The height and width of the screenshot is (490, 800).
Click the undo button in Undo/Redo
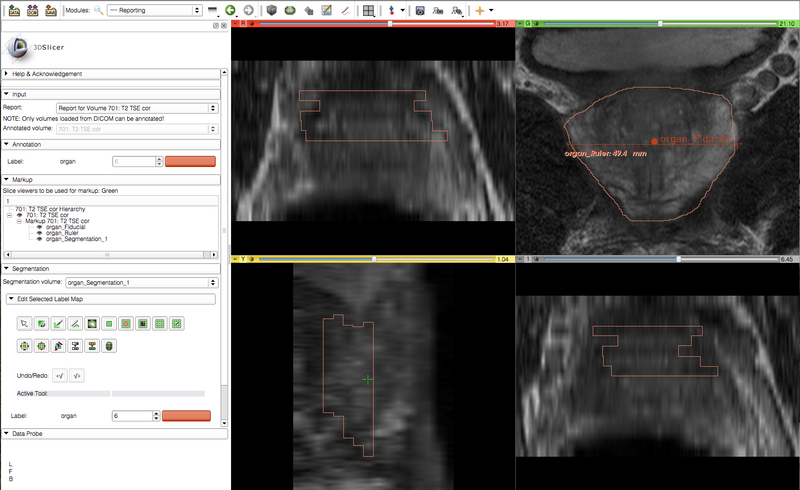59,375
